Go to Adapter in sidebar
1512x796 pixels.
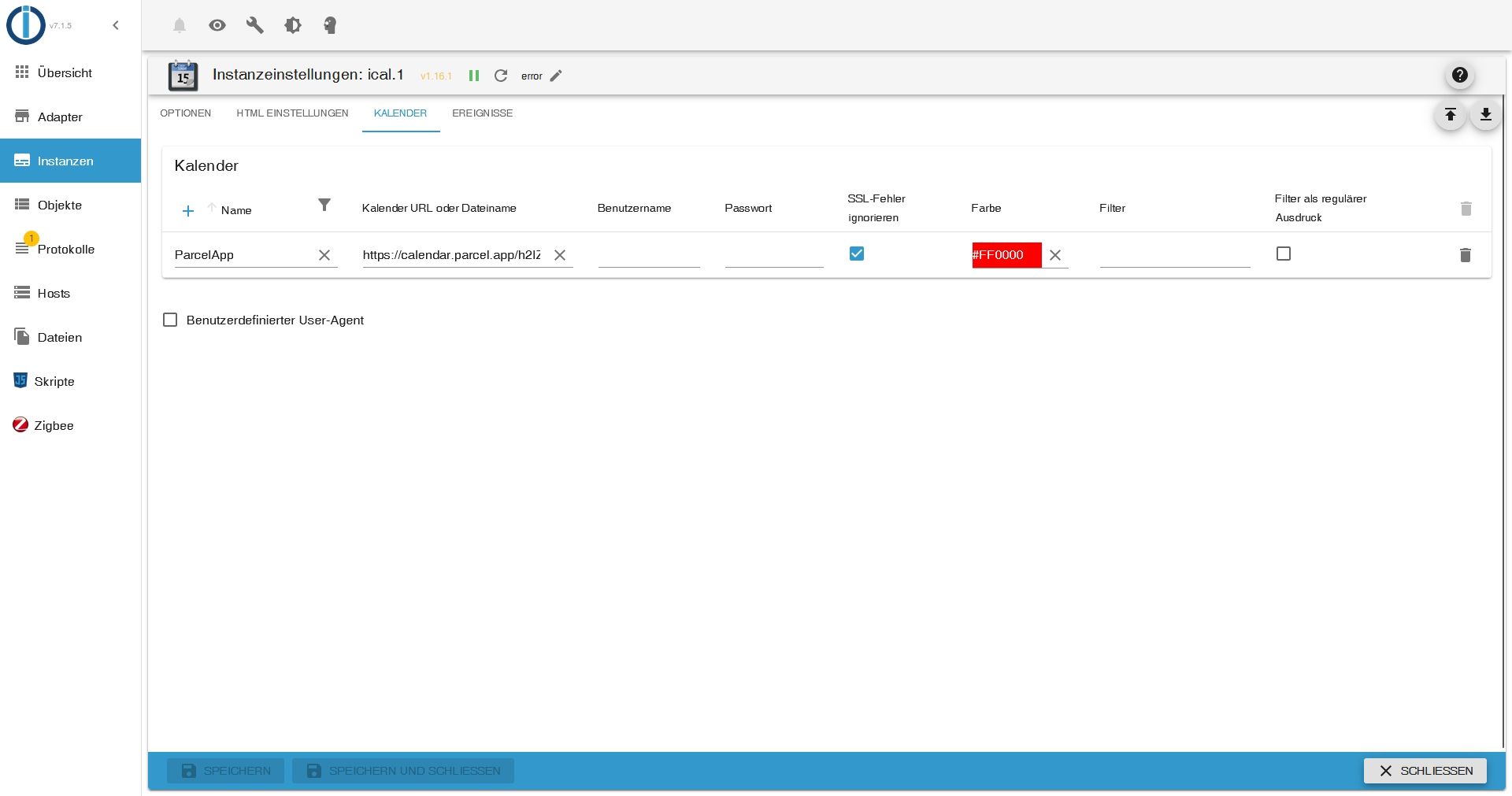tap(71, 117)
